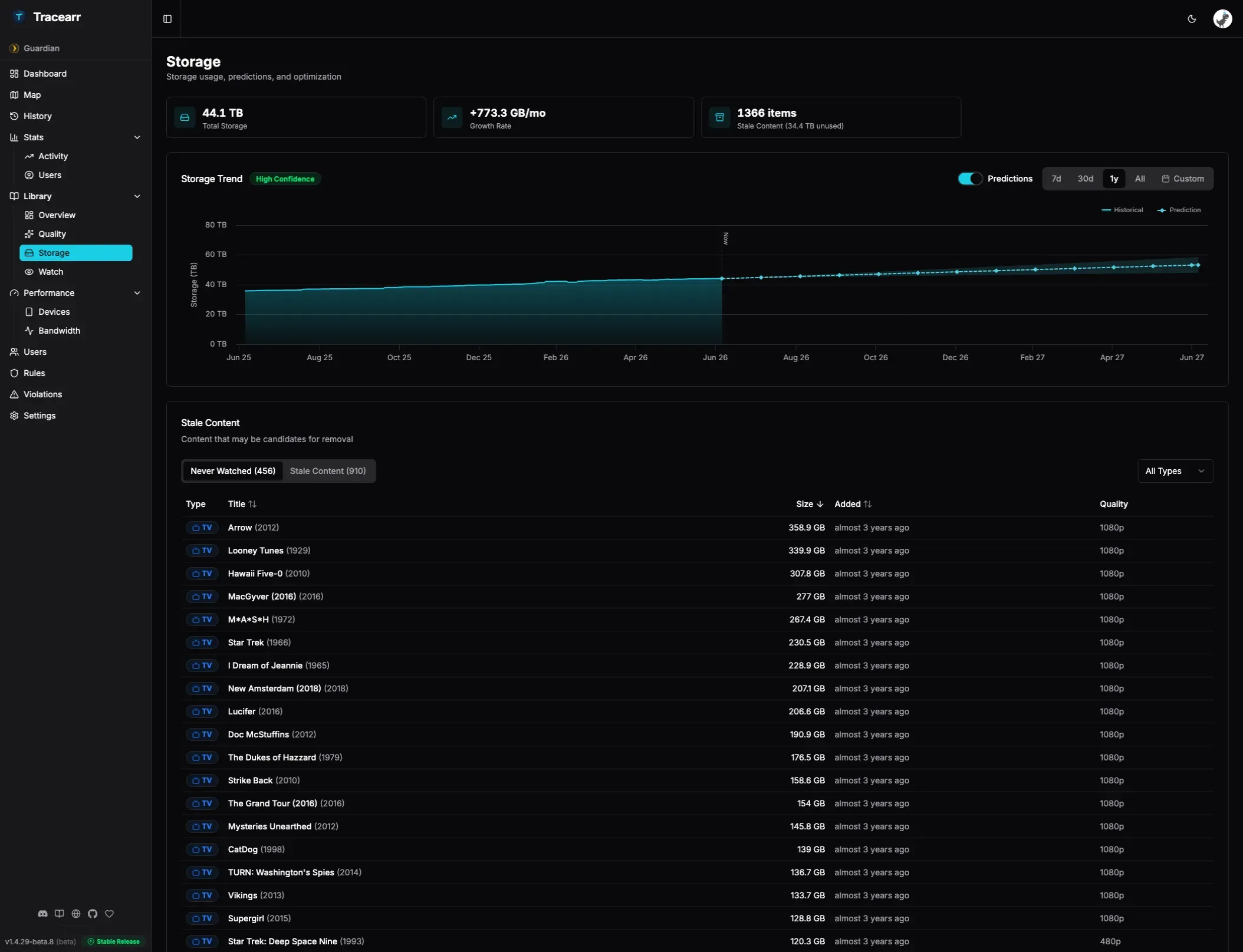Go to History page
The width and height of the screenshot is (1243, 952).
[x=75, y=116]
